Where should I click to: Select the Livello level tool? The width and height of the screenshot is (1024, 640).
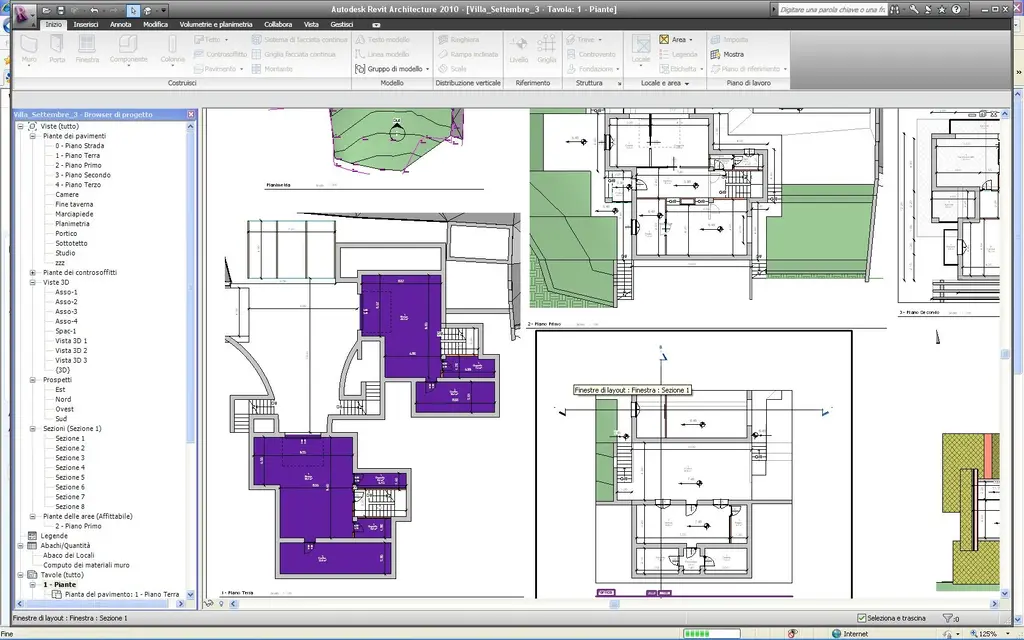[519, 50]
